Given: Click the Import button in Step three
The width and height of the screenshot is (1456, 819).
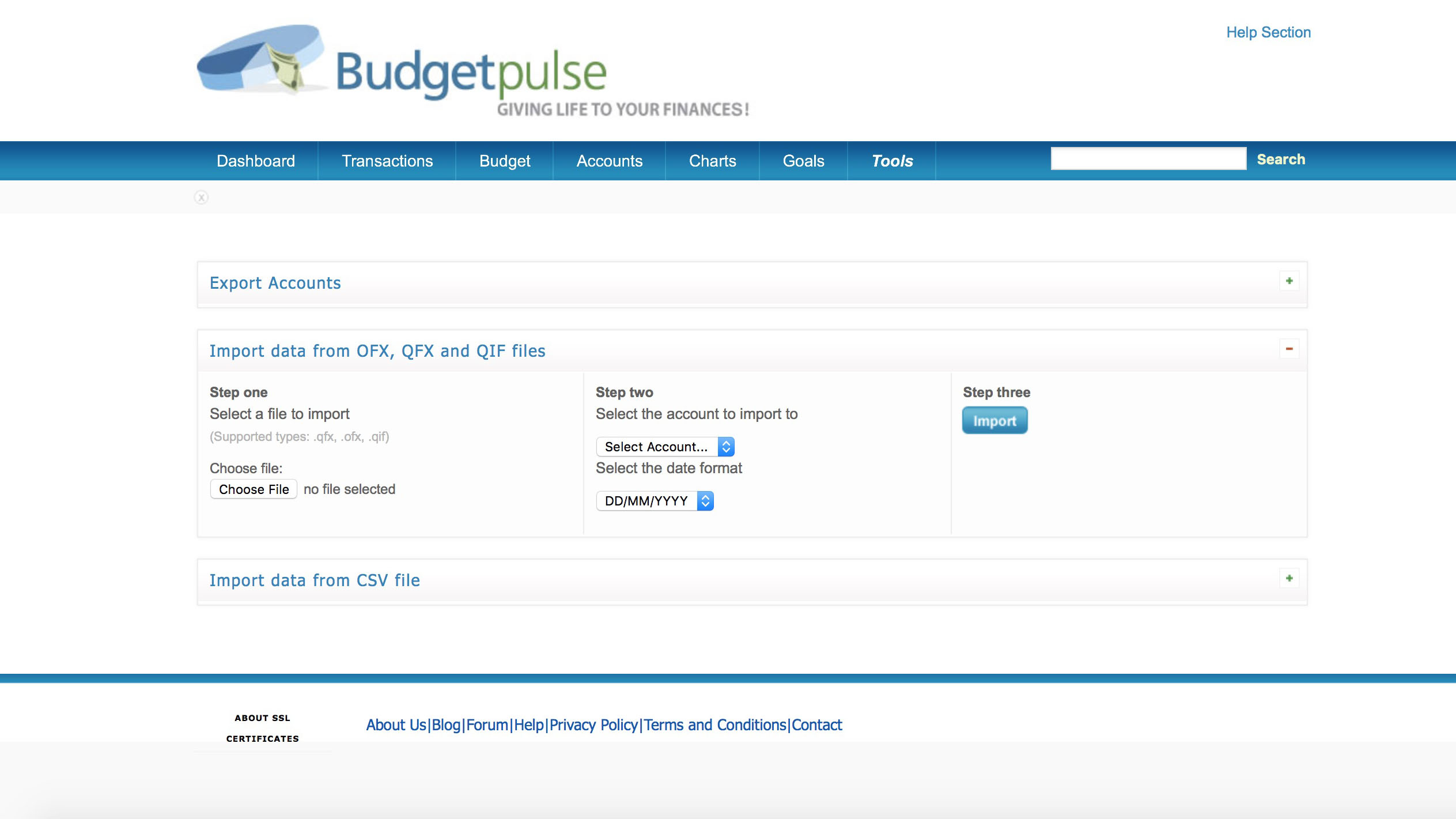Looking at the screenshot, I should pyautogui.click(x=994, y=421).
